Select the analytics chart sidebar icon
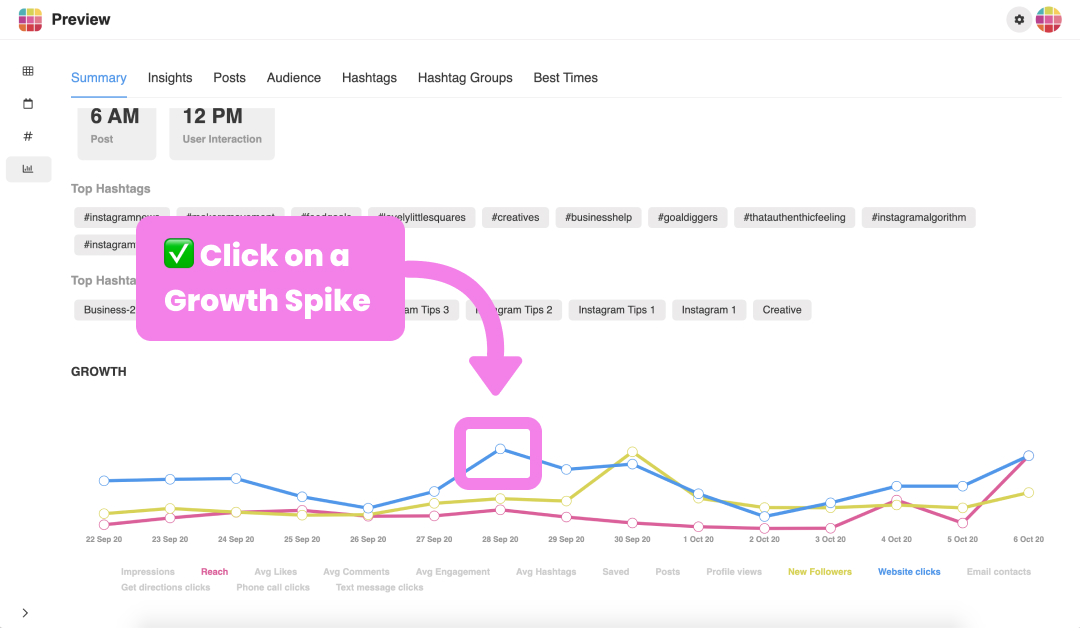Screen dimensions: 1080x631 (28, 169)
